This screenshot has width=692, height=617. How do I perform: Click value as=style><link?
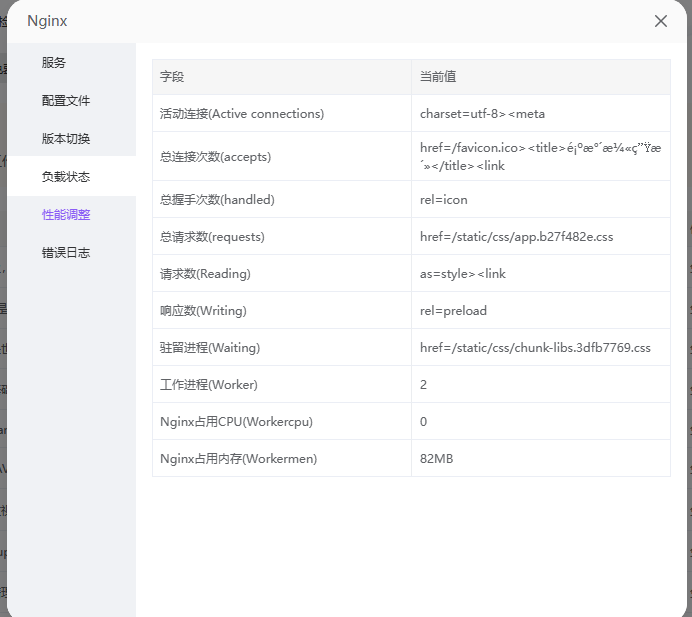[x=463, y=274]
